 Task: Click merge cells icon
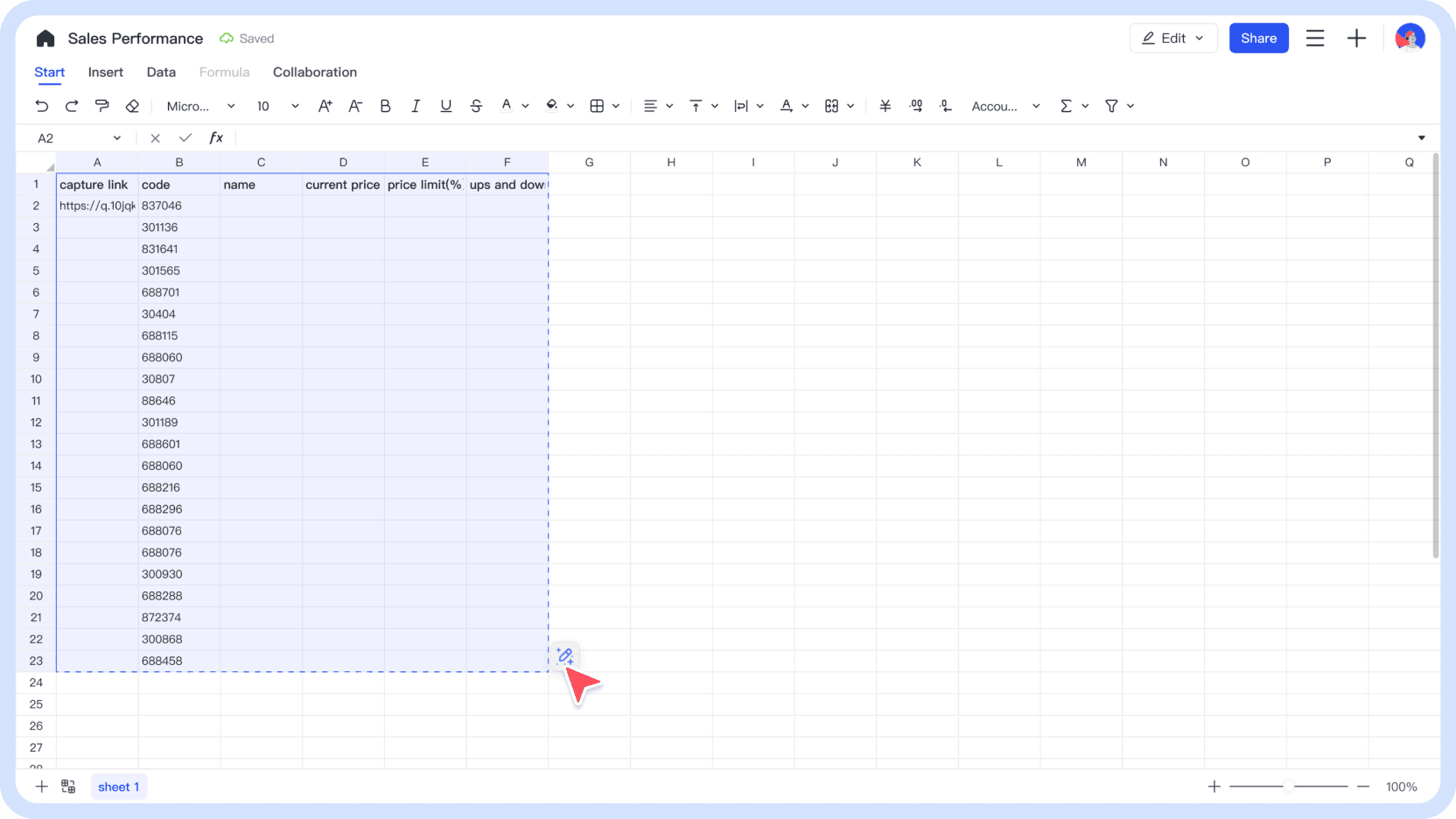(831, 106)
